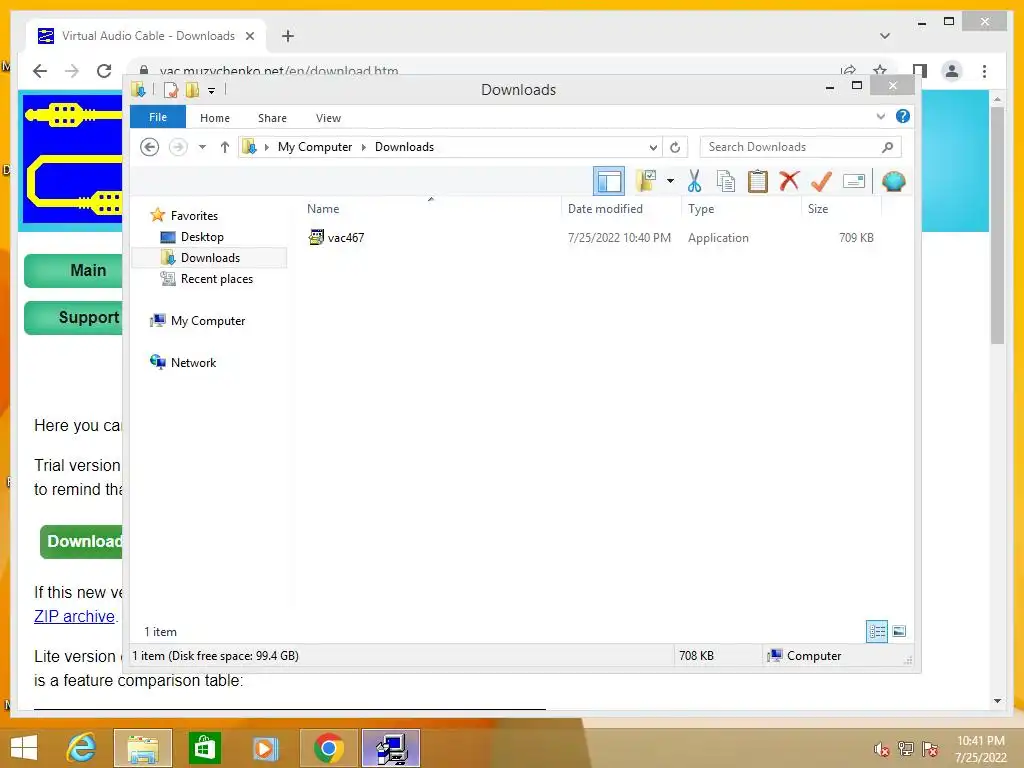Go forward in Explorer navigation
The height and width of the screenshot is (768, 1024).
coord(178,147)
